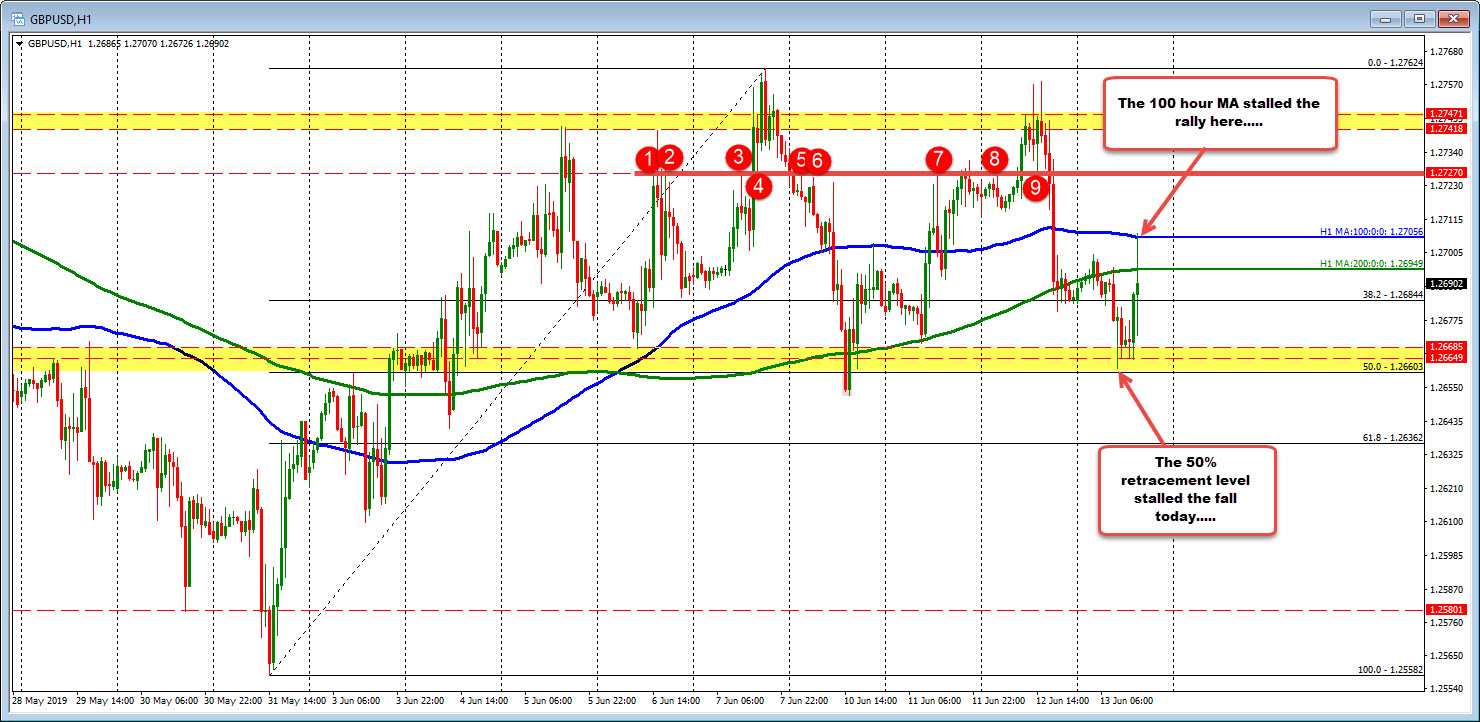Image resolution: width=1480 pixels, height=722 pixels.
Task: Click the red price tag 1.26649
Action: (1447, 358)
